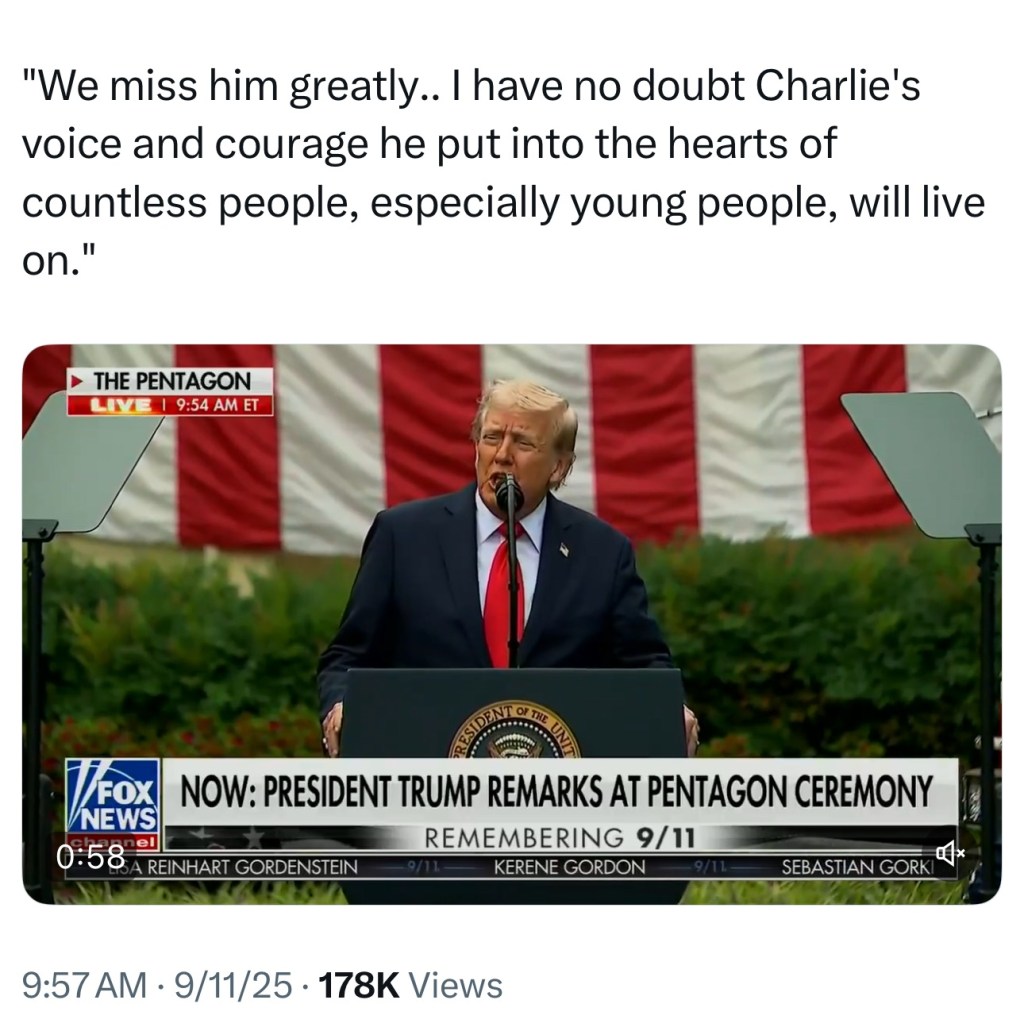This screenshot has width=1024, height=1023.
Task: Click the 0:58 remaining-time counter
Action: pyautogui.click(x=90, y=855)
